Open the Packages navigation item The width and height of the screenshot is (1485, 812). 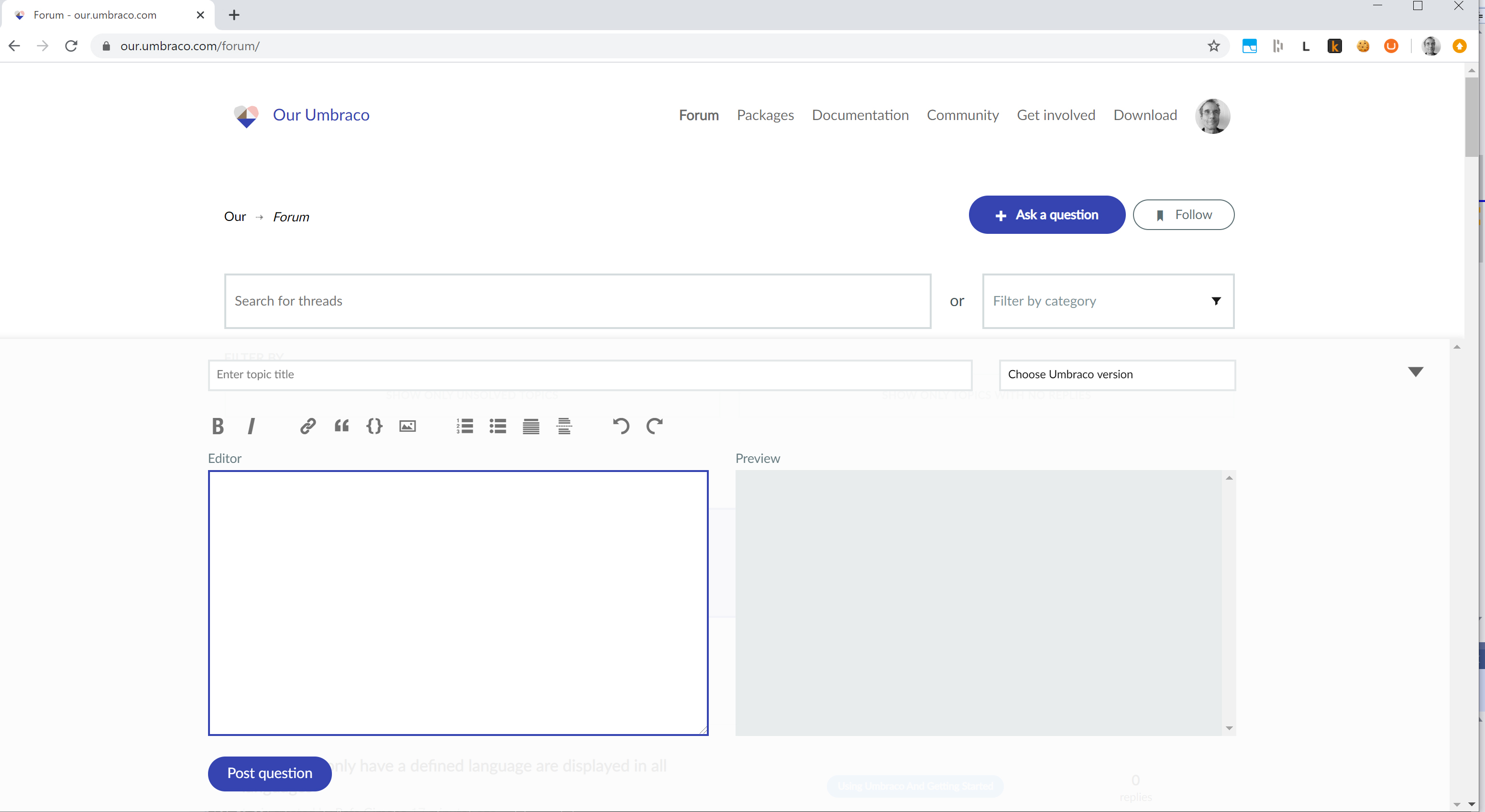coord(765,115)
